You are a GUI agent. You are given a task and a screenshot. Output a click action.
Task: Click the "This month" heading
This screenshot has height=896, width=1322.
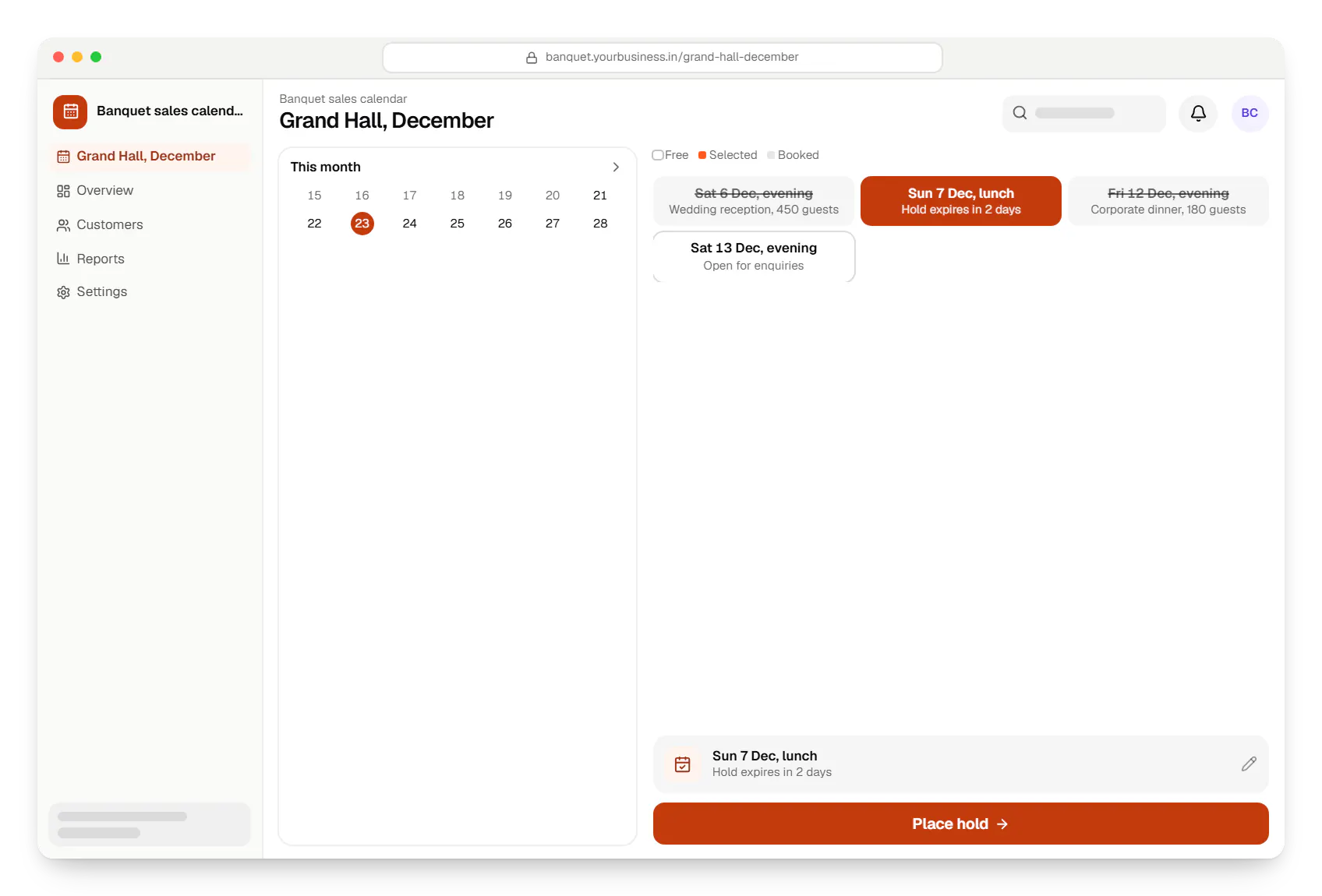tap(326, 167)
